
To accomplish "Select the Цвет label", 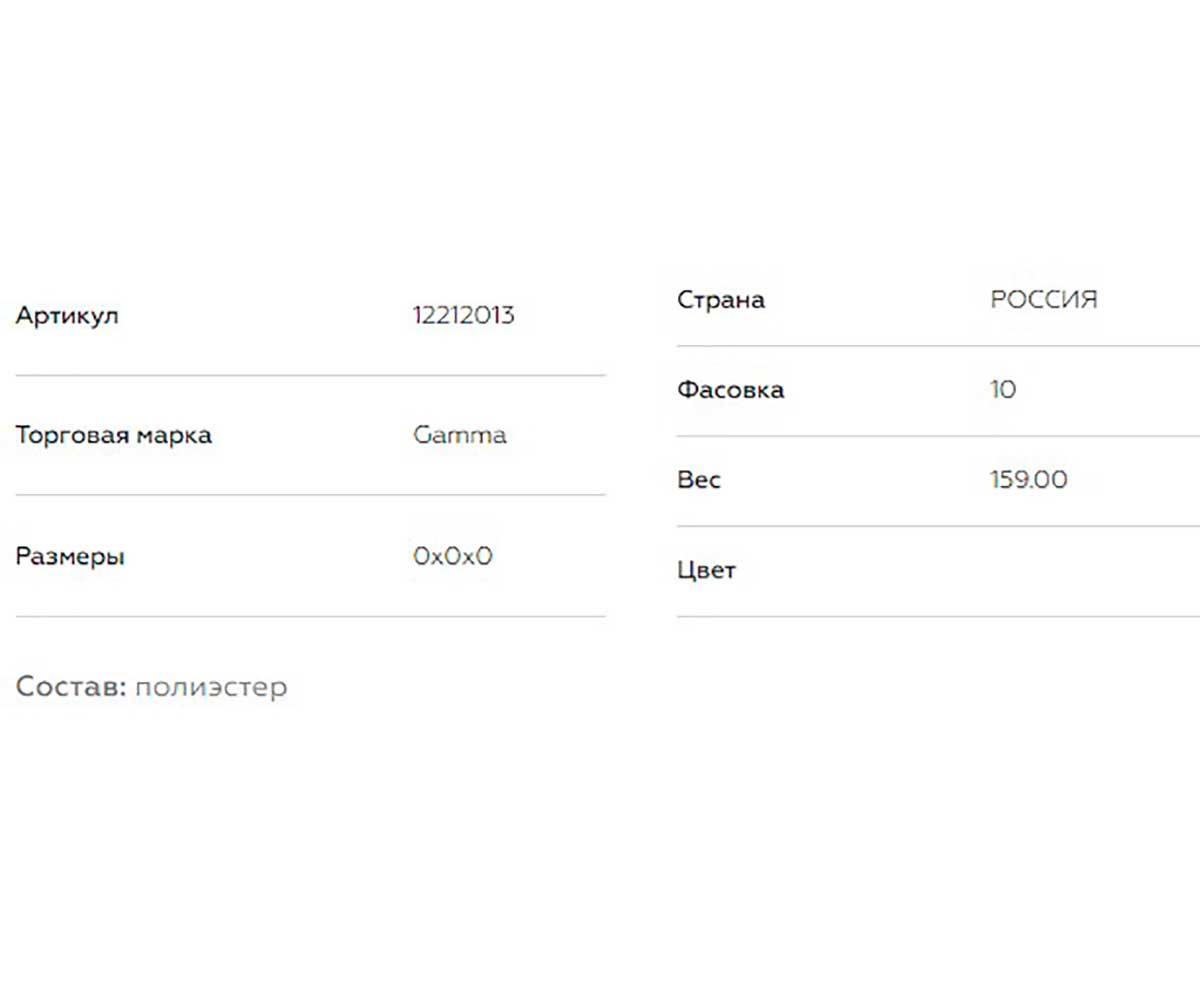I will [706, 571].
